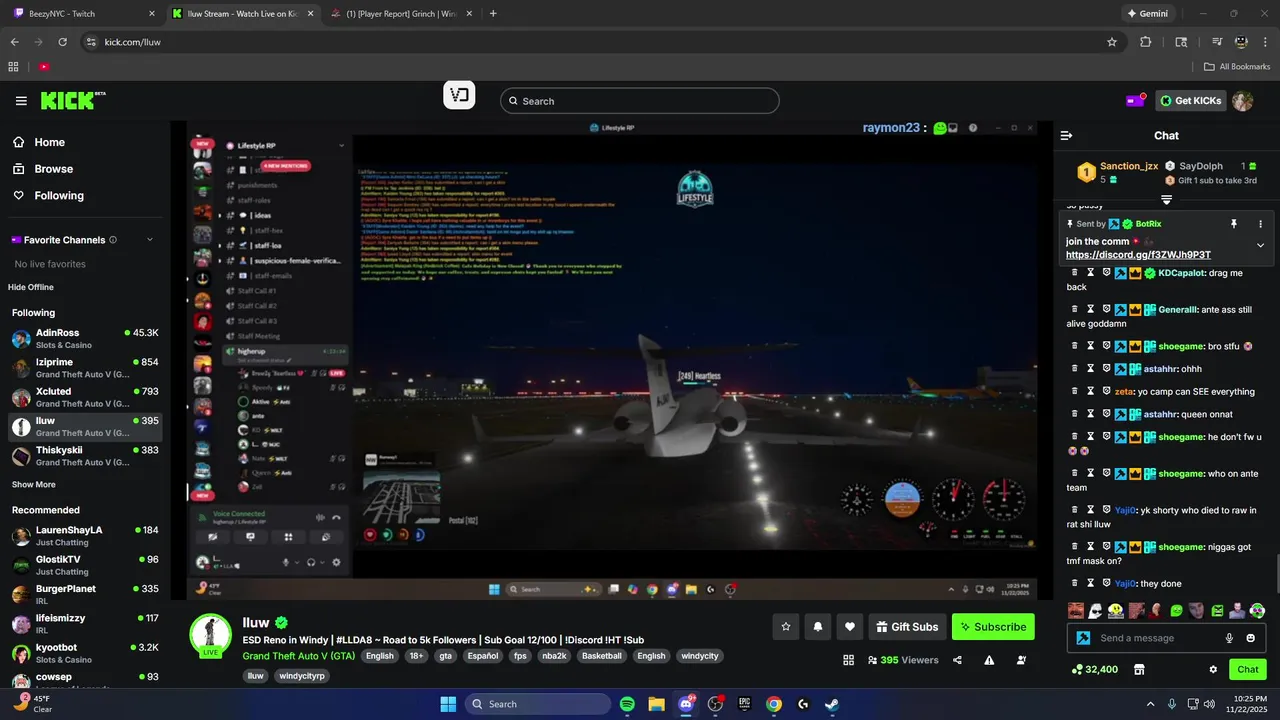The width and height of the screenshot is (1280, 720).
Task: Show hidden system tray icons
Action: [1150, 704]
